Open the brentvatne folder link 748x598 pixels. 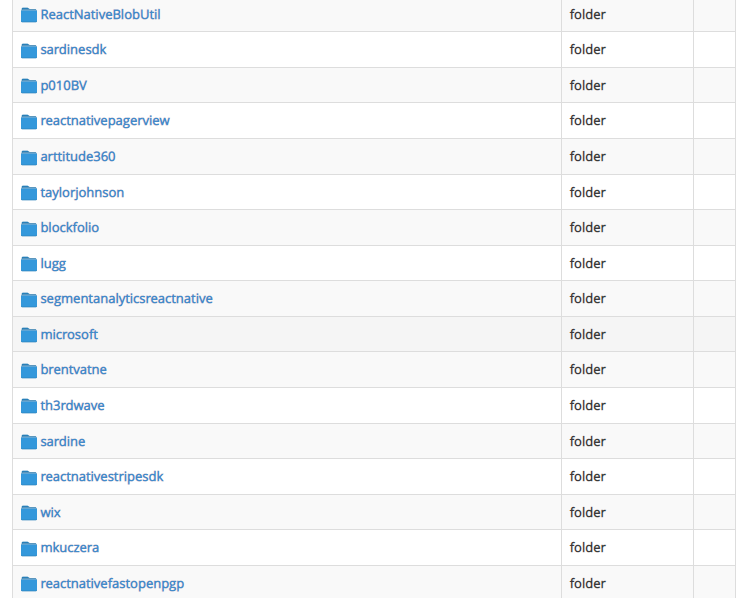click(73, 370)
